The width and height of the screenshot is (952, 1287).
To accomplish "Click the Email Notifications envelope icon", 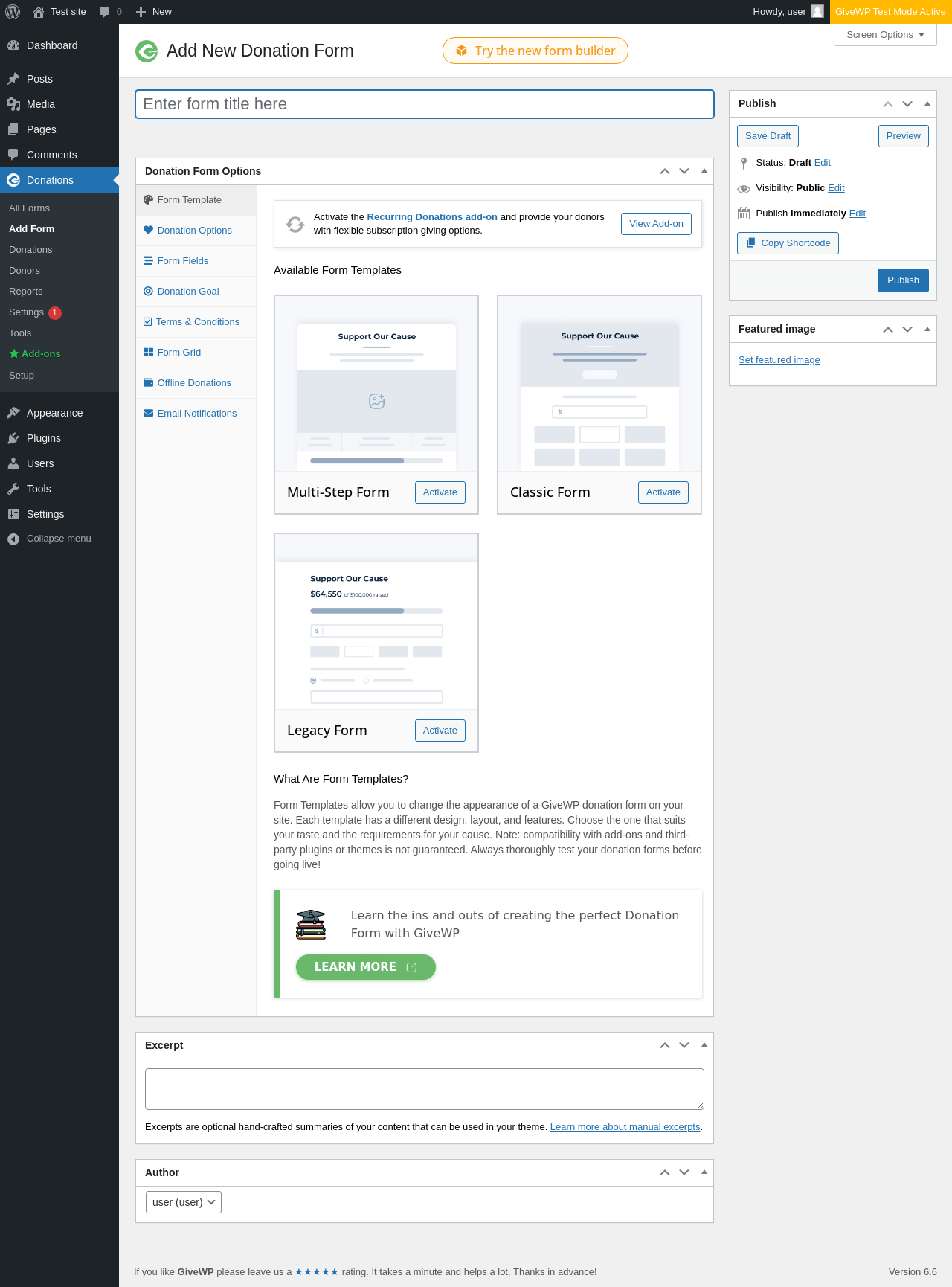I will coord(148,414).
